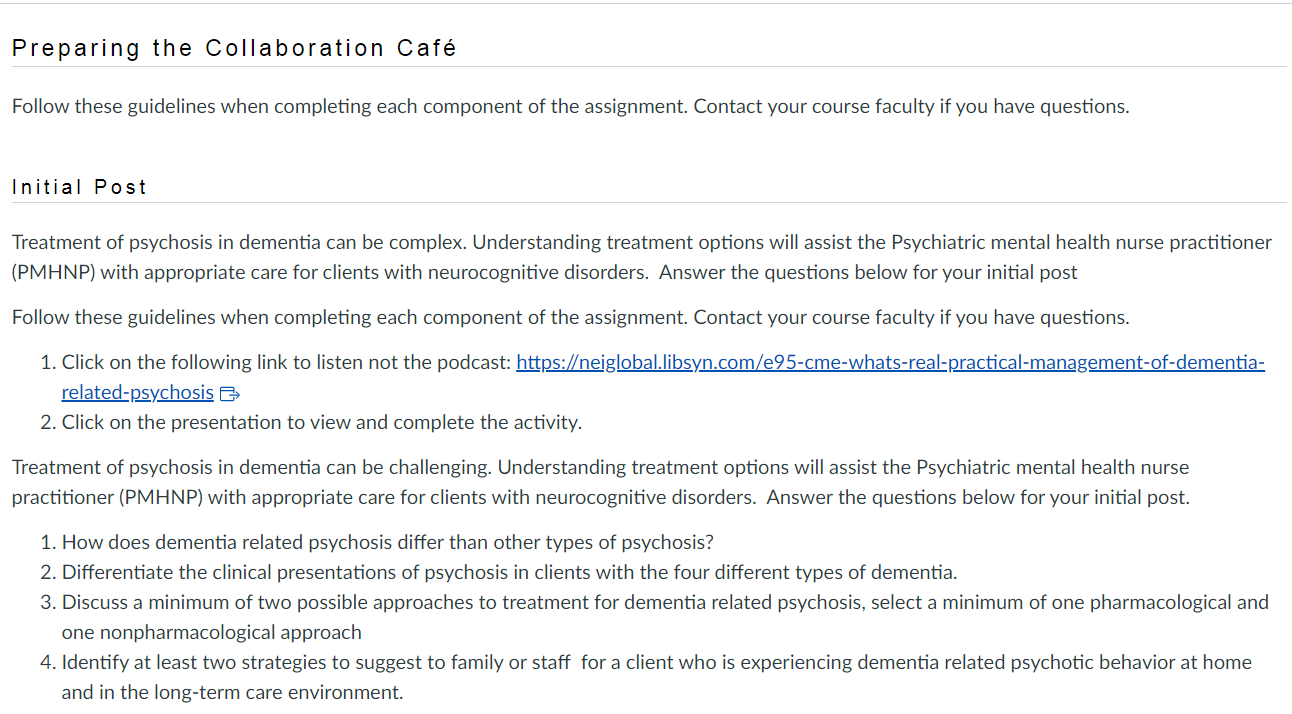Click question "How does dementia related psychosis differ"
This screenshot has width=1292, height=714.
[387, 542]
